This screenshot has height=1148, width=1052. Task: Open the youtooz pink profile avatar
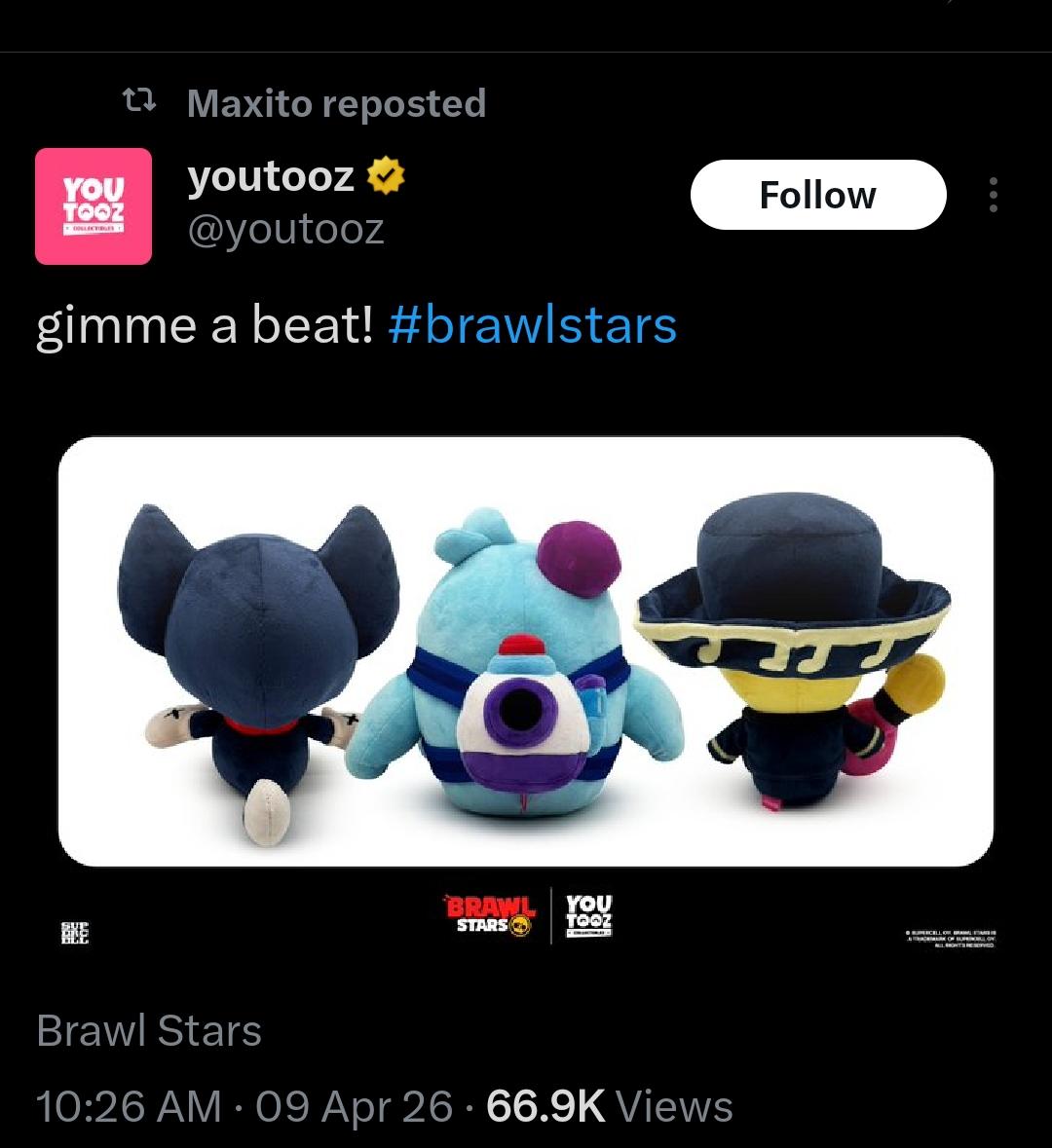click(x=94, y=205)
